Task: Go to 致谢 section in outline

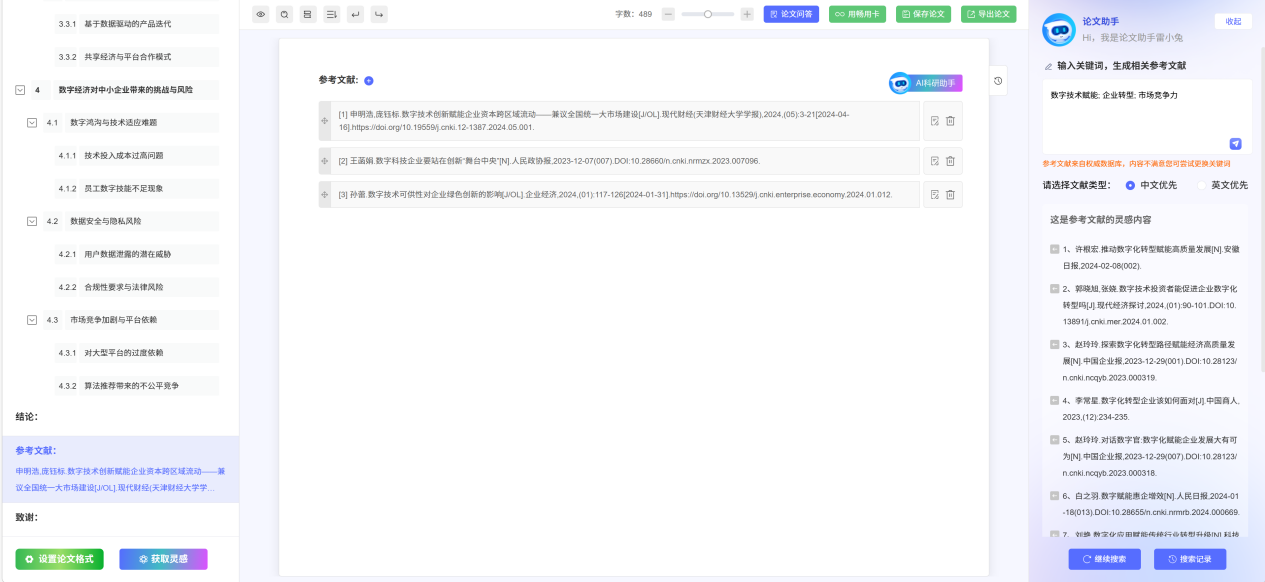Action: (x=27, y=517)
